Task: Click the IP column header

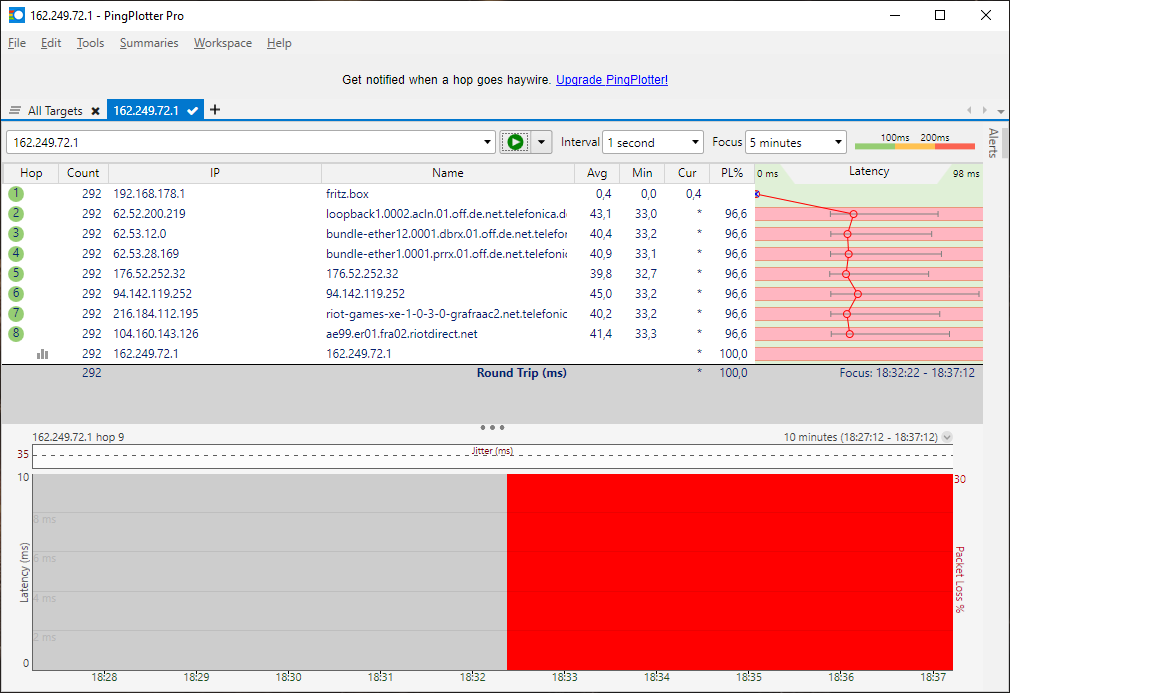Action: click(215, 173)
